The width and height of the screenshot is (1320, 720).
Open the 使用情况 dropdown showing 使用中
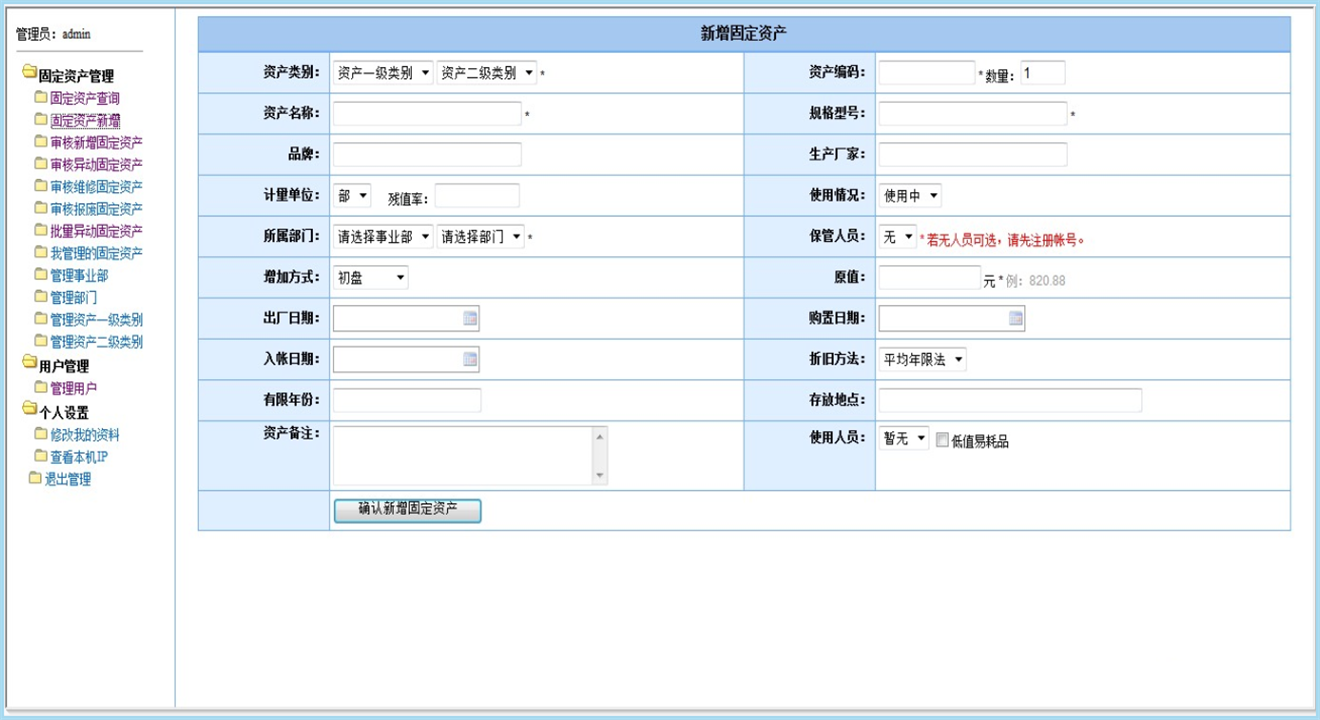pos(909,196)
